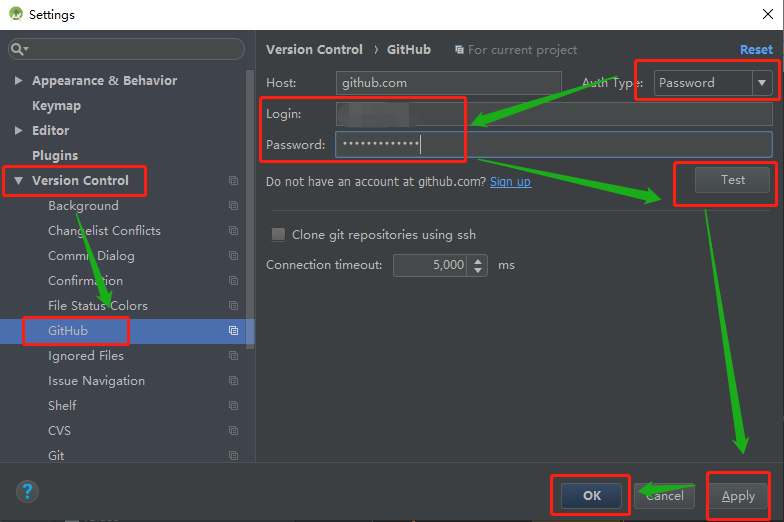Screen dimensions: 784x522
Task: Click project-level icon beside GitHub row
Action: pos(234,330)
